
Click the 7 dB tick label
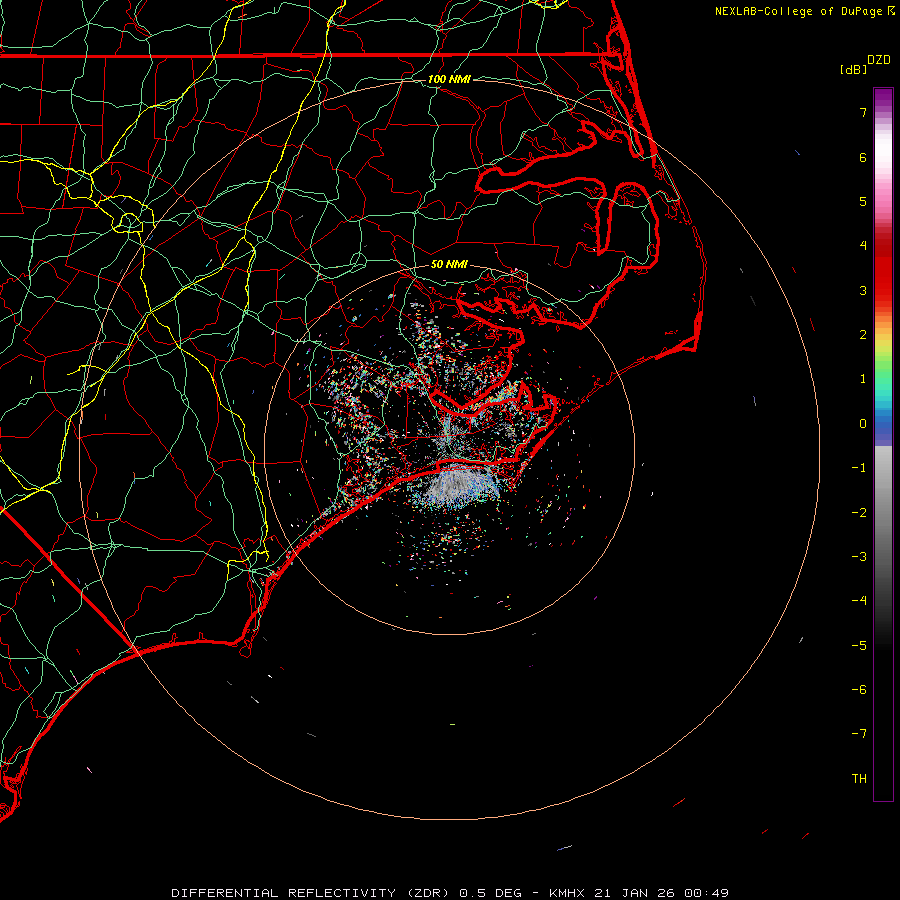point(861,113)
